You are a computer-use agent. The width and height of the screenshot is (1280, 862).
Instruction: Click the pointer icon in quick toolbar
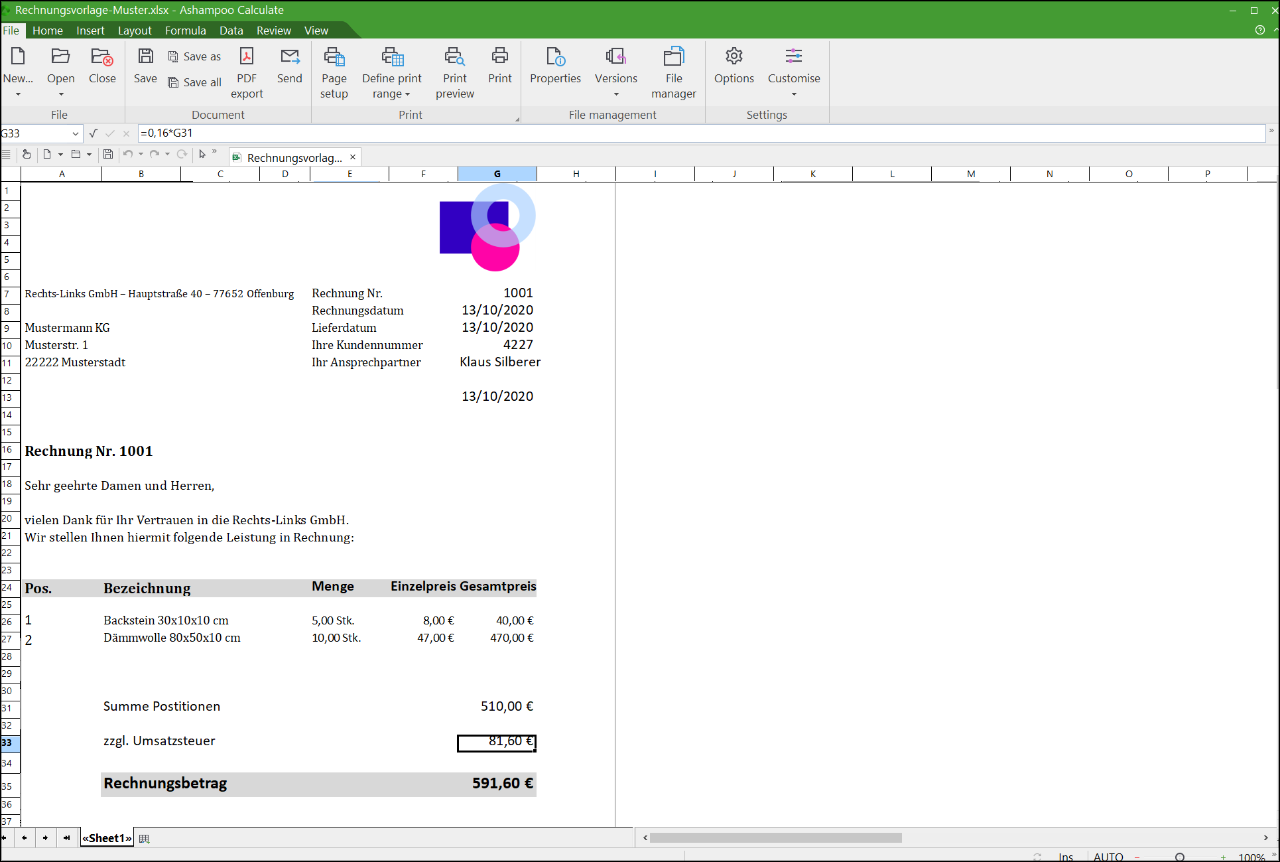[202, 154]
